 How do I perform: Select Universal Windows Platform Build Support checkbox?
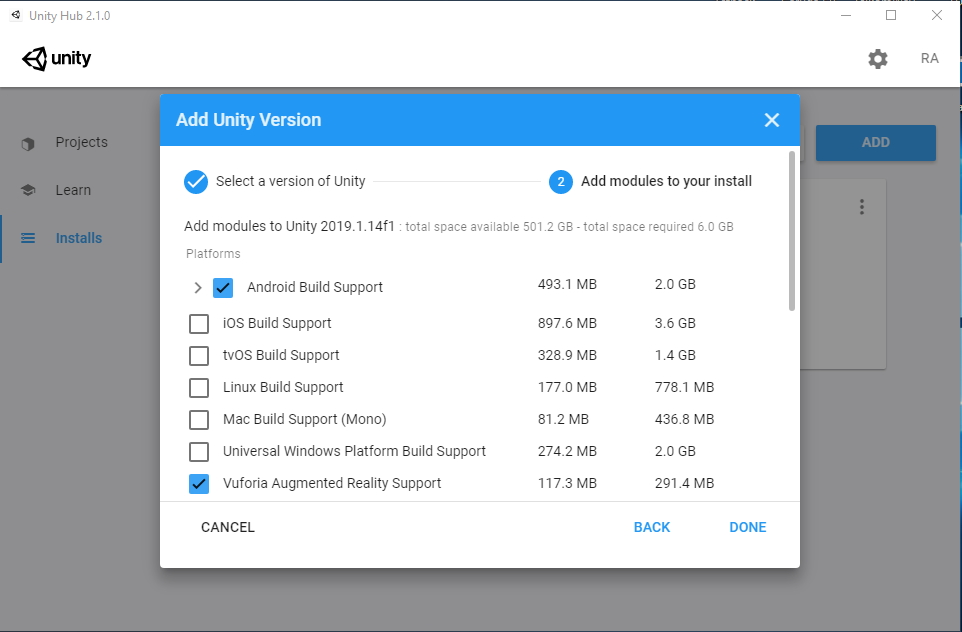click(x=199, y=451)
